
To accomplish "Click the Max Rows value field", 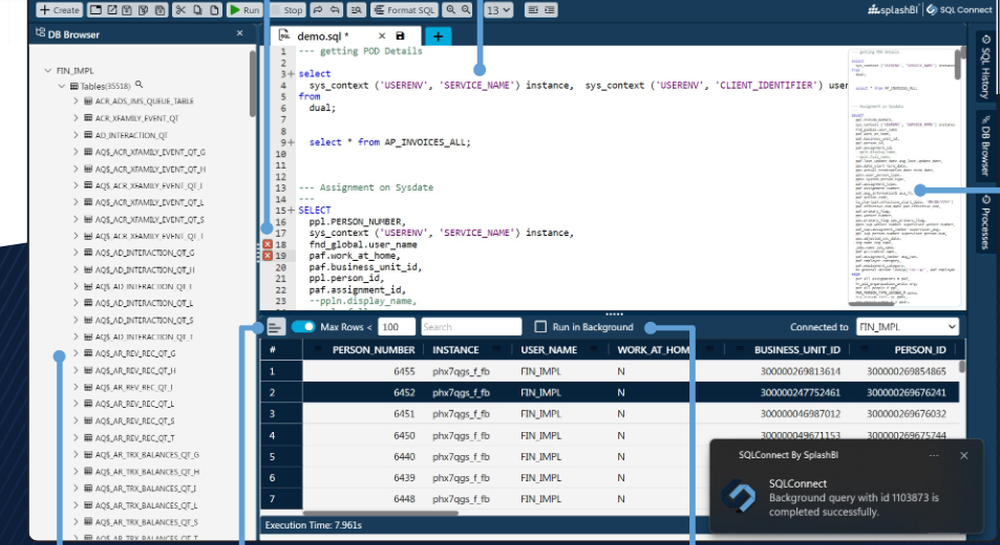I will click(397, 327).
